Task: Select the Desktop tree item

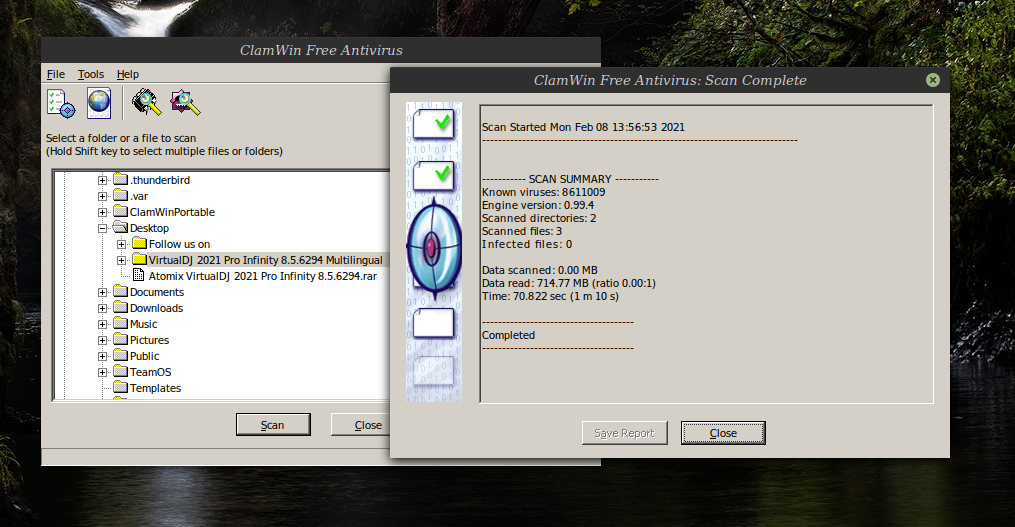Action: (150, 228)
